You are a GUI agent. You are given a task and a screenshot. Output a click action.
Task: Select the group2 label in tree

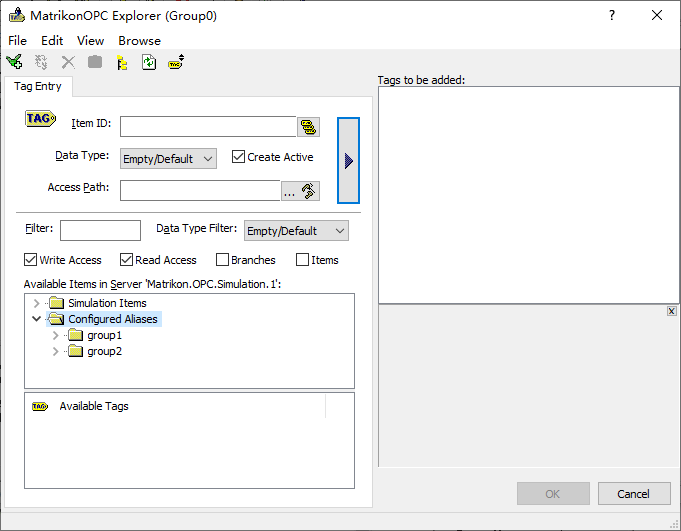tap(105, 351)
